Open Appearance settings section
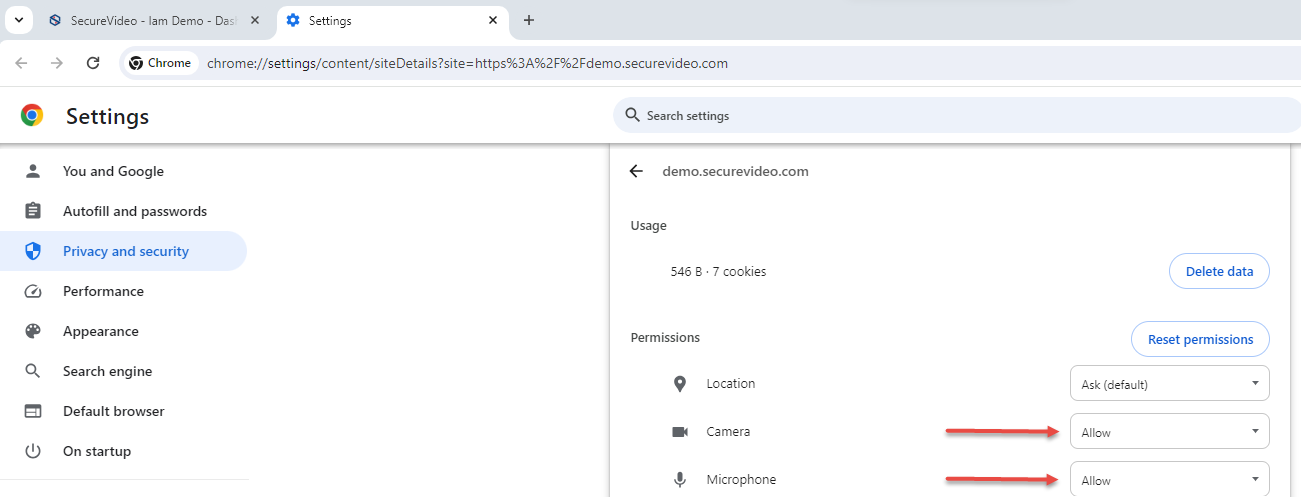The width and height of the screenshot is (1301, 497). (x=100, y=331)
